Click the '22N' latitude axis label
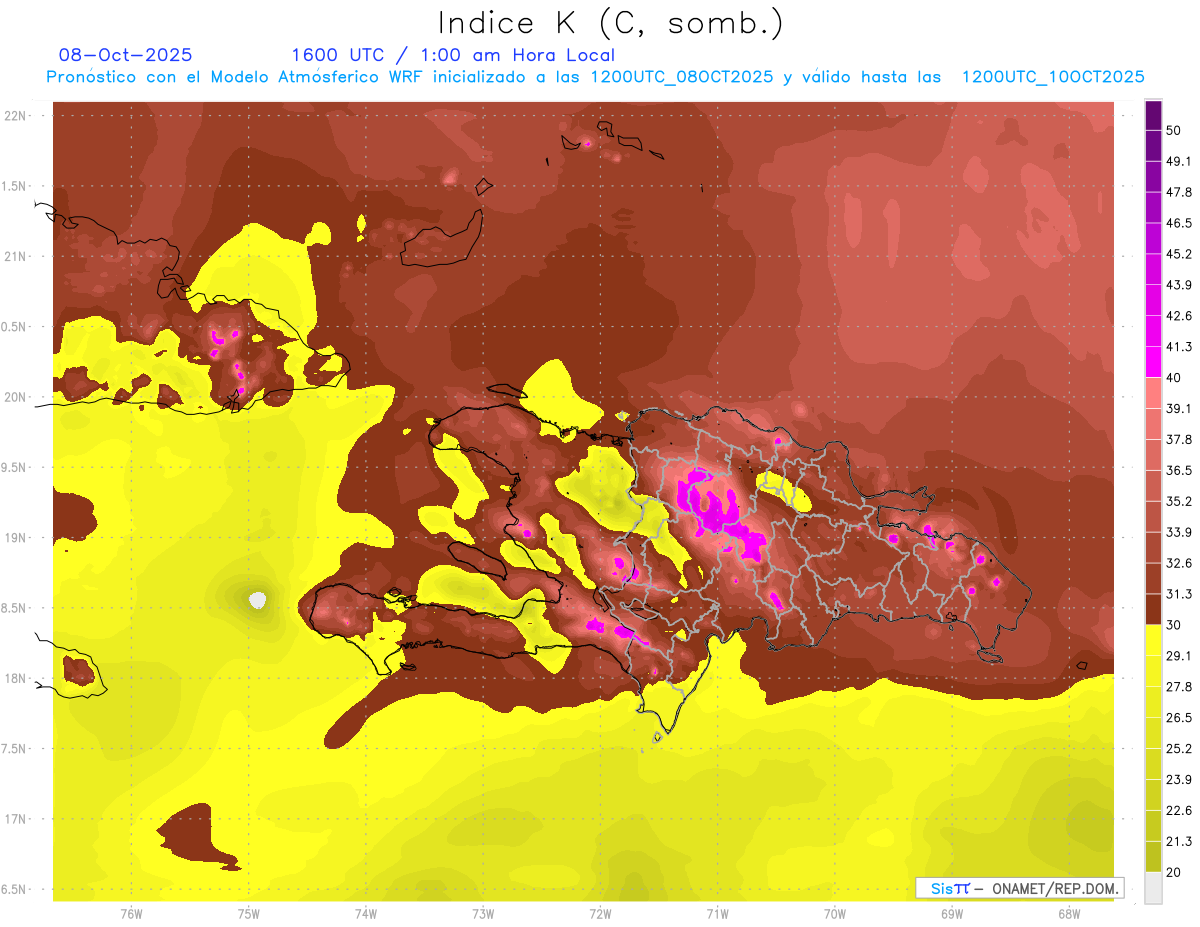1200x927 pixels. [x=18, y=116]
